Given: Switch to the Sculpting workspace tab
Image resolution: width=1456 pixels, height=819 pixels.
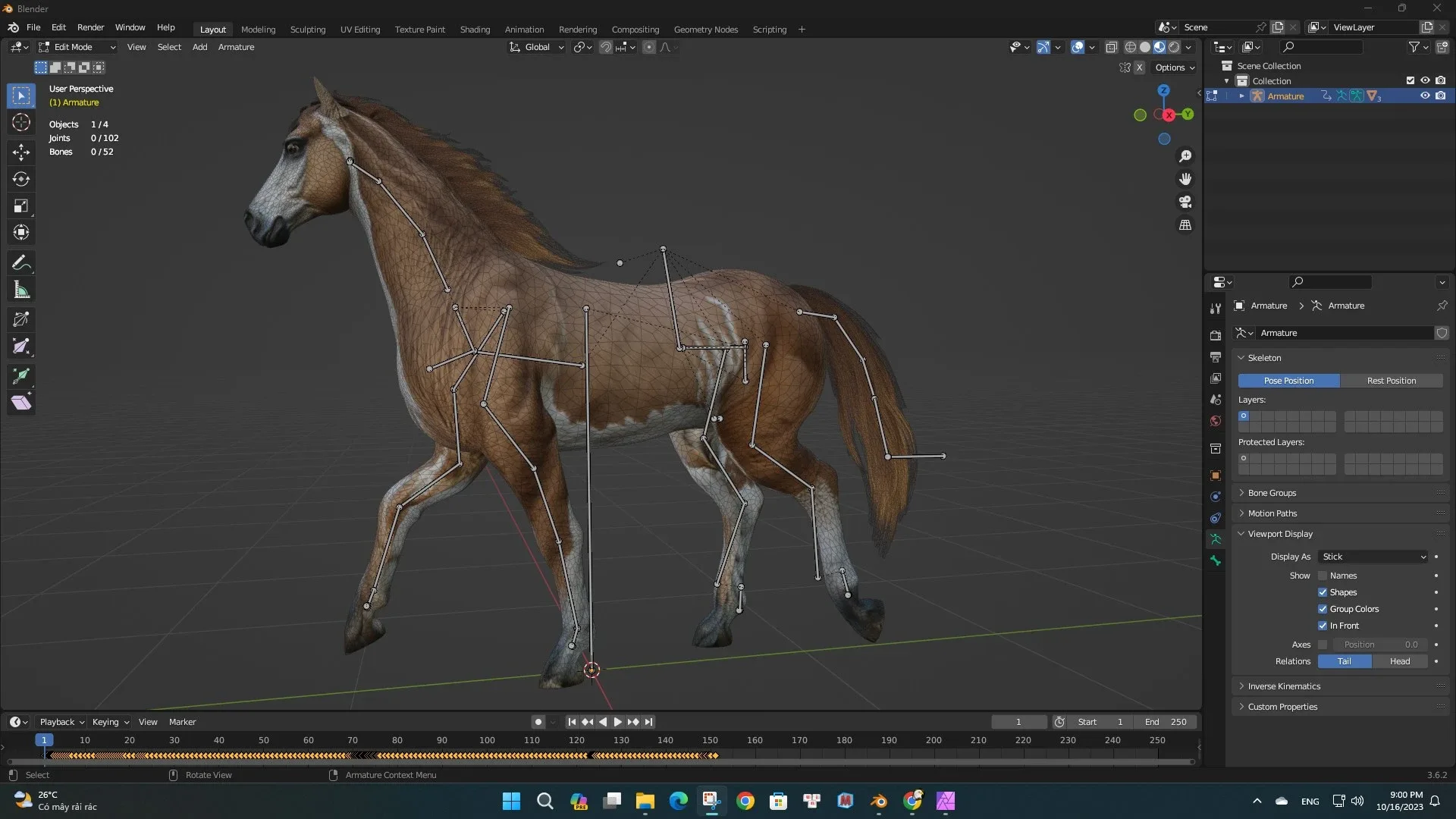Looking at the screenshot, I should pyautogui.click(x=308, y=30).
